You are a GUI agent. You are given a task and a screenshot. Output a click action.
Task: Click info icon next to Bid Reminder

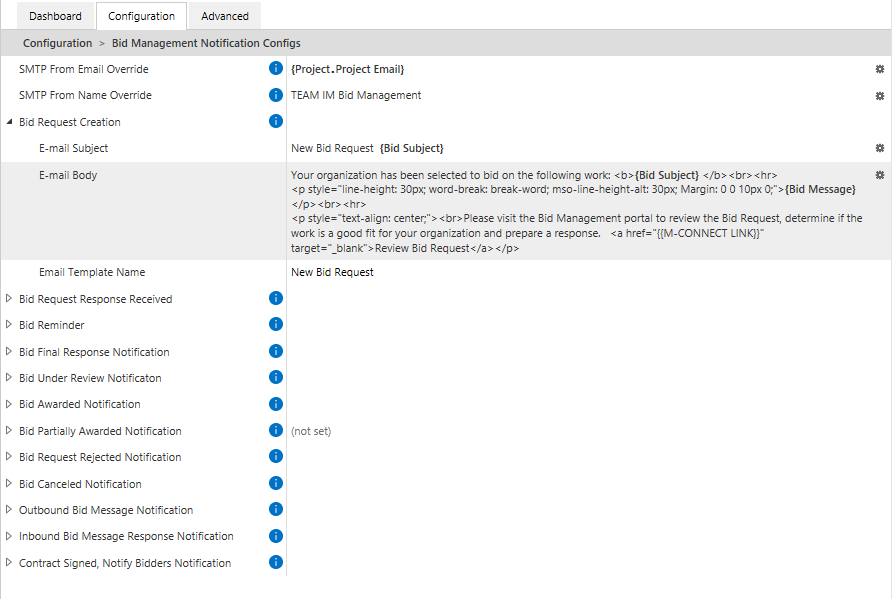(x=276, y=325)
